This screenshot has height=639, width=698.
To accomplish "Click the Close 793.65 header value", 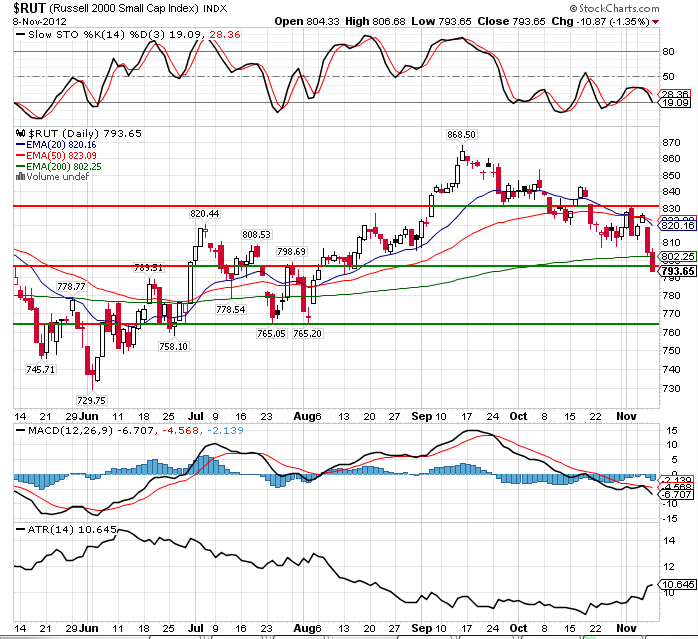I will click(x=511, y=21).
